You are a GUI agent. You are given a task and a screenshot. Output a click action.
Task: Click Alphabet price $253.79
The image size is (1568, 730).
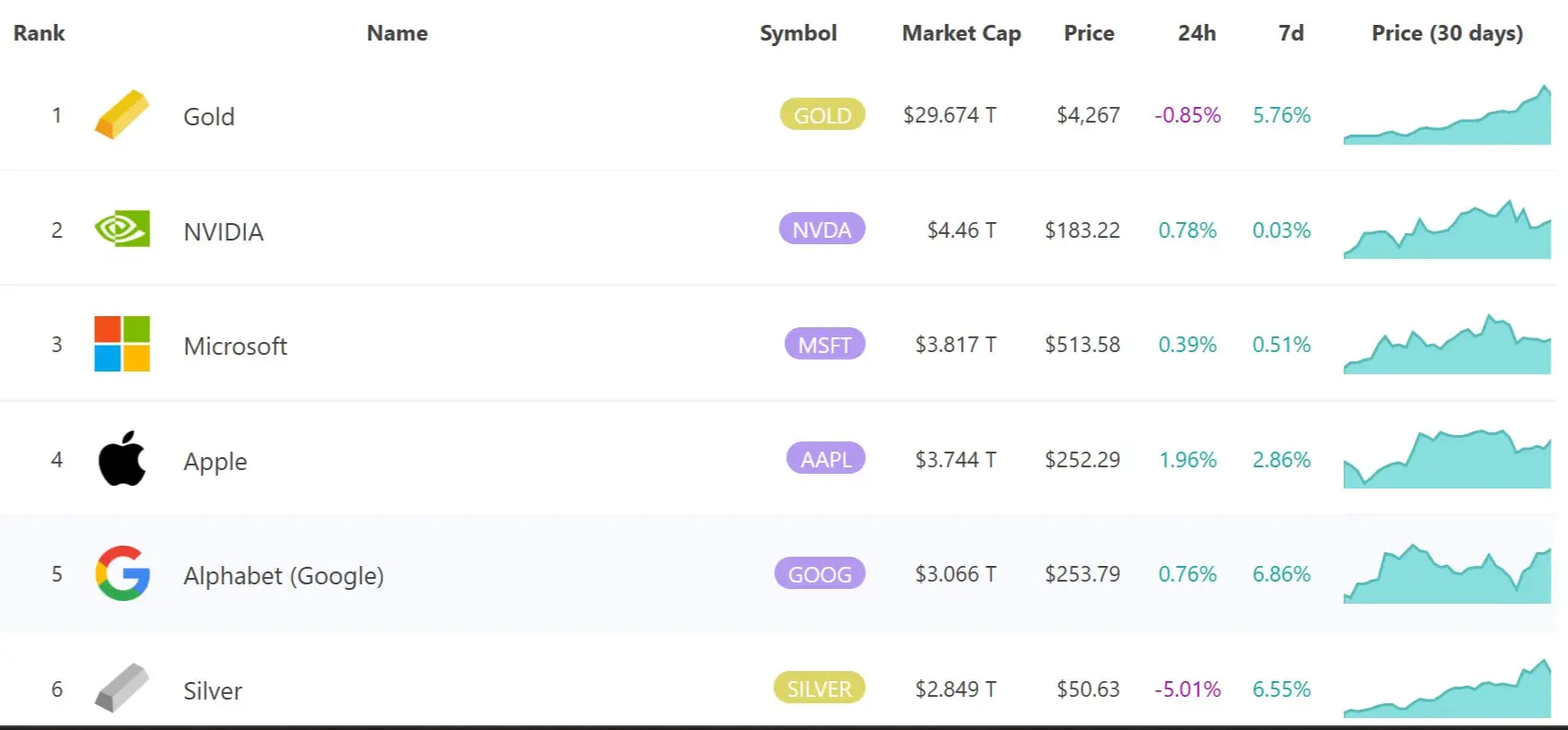pyautogui.click(x=1082, y=574)
